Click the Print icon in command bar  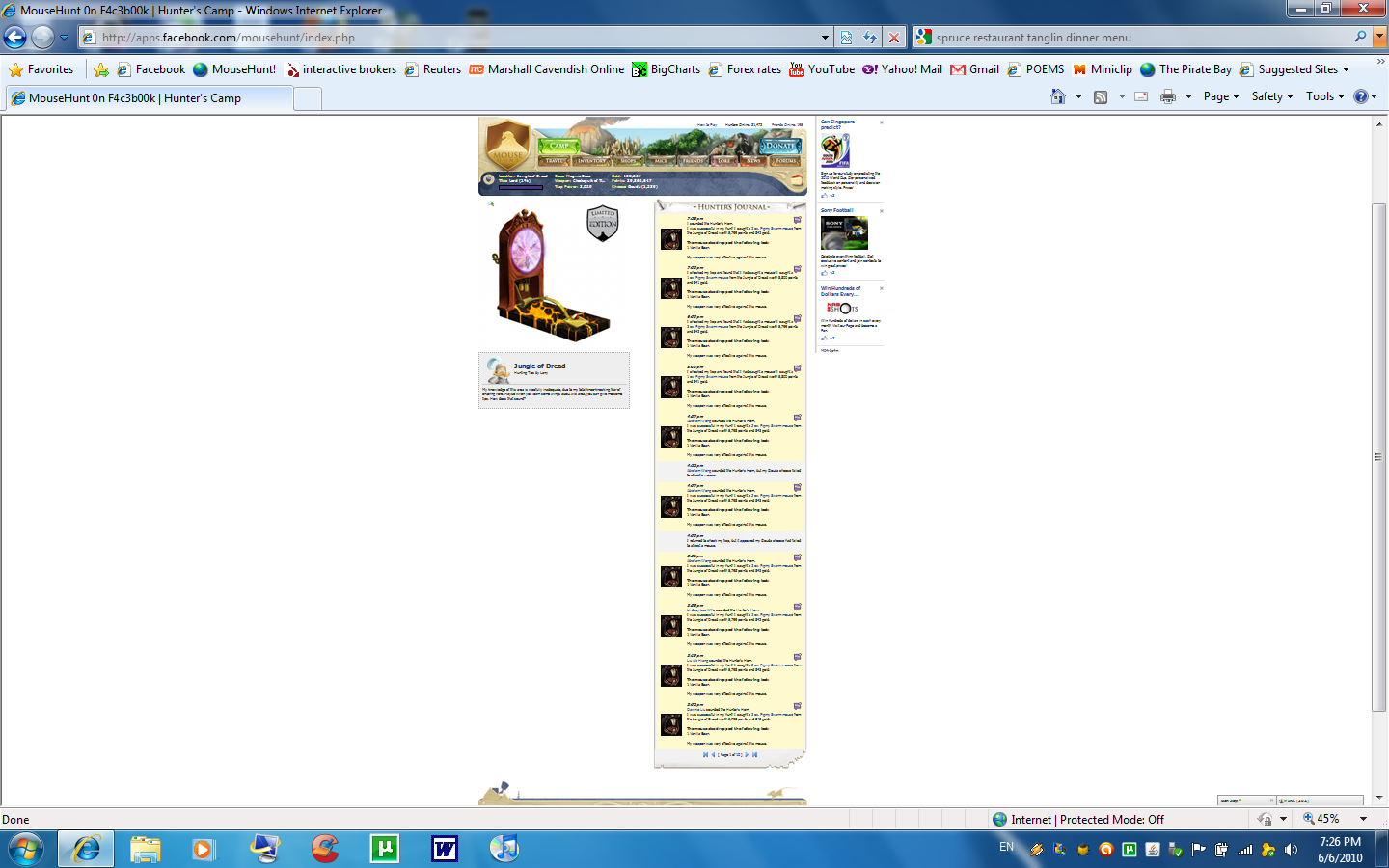point(1168,96)
